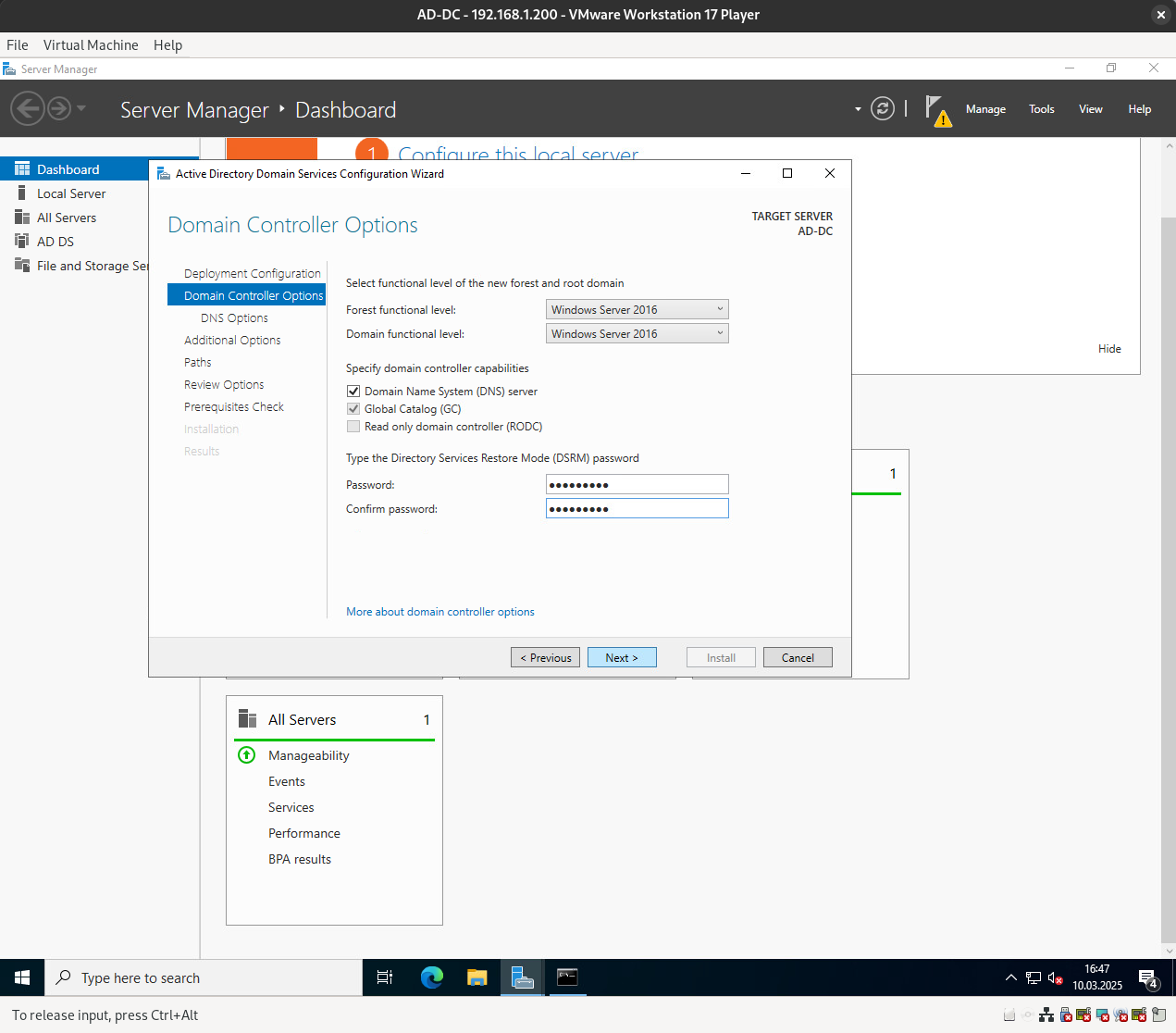Screen dimensions: 1176x1033
Task: Open the Command Prompt taskbar icon
Action: coord(567,977)
